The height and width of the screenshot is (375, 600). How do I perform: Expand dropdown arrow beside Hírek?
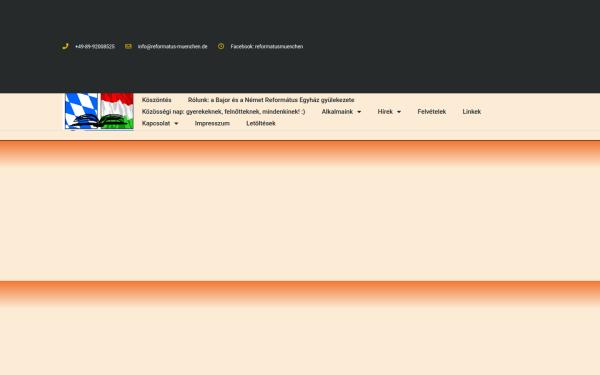pyautogui.click(x=399, y=112)
